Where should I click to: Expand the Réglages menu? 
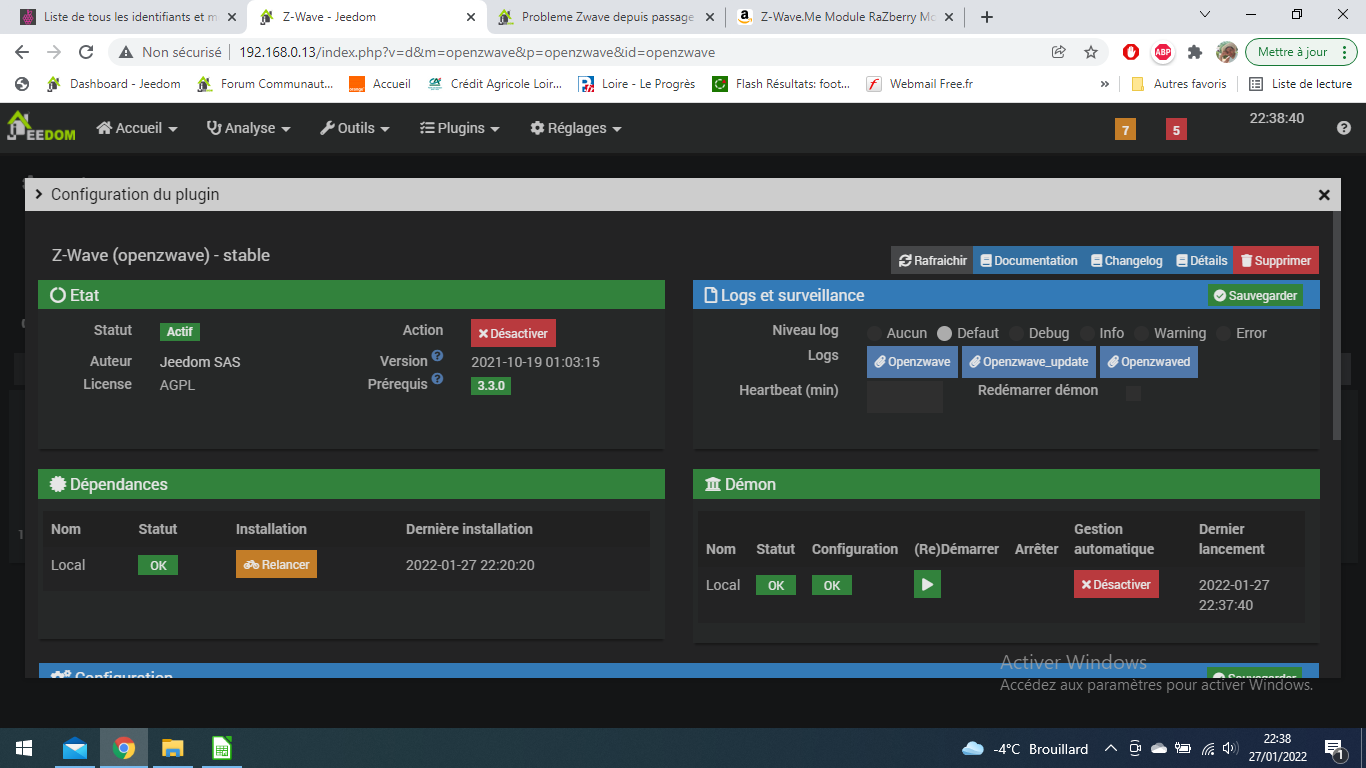[576, 128]
